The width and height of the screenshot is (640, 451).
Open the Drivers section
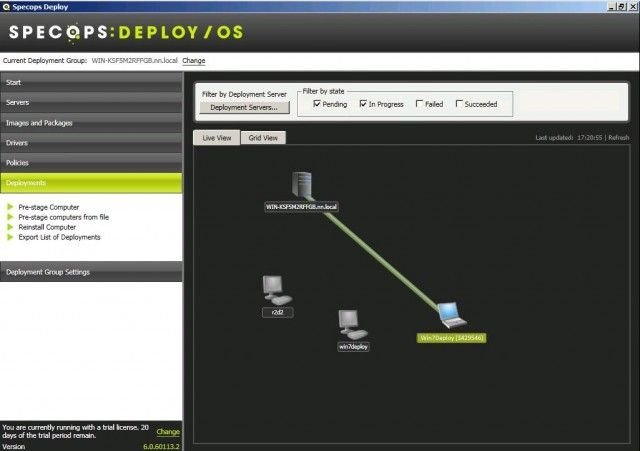pyautogui.click(x=91, y=143)
